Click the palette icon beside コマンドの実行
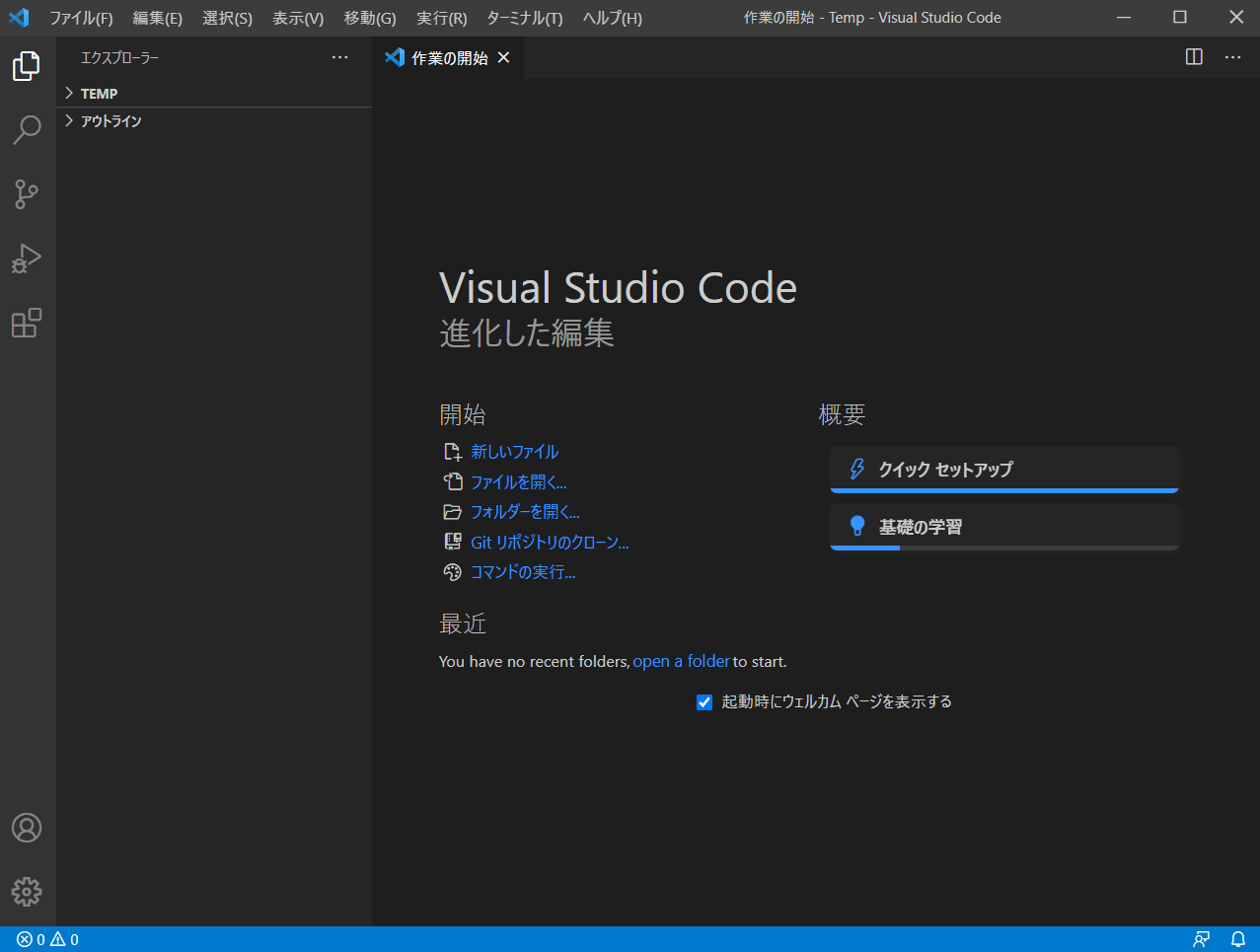The height and width of the screenshot is (952, 1260). tap(453, 572)
